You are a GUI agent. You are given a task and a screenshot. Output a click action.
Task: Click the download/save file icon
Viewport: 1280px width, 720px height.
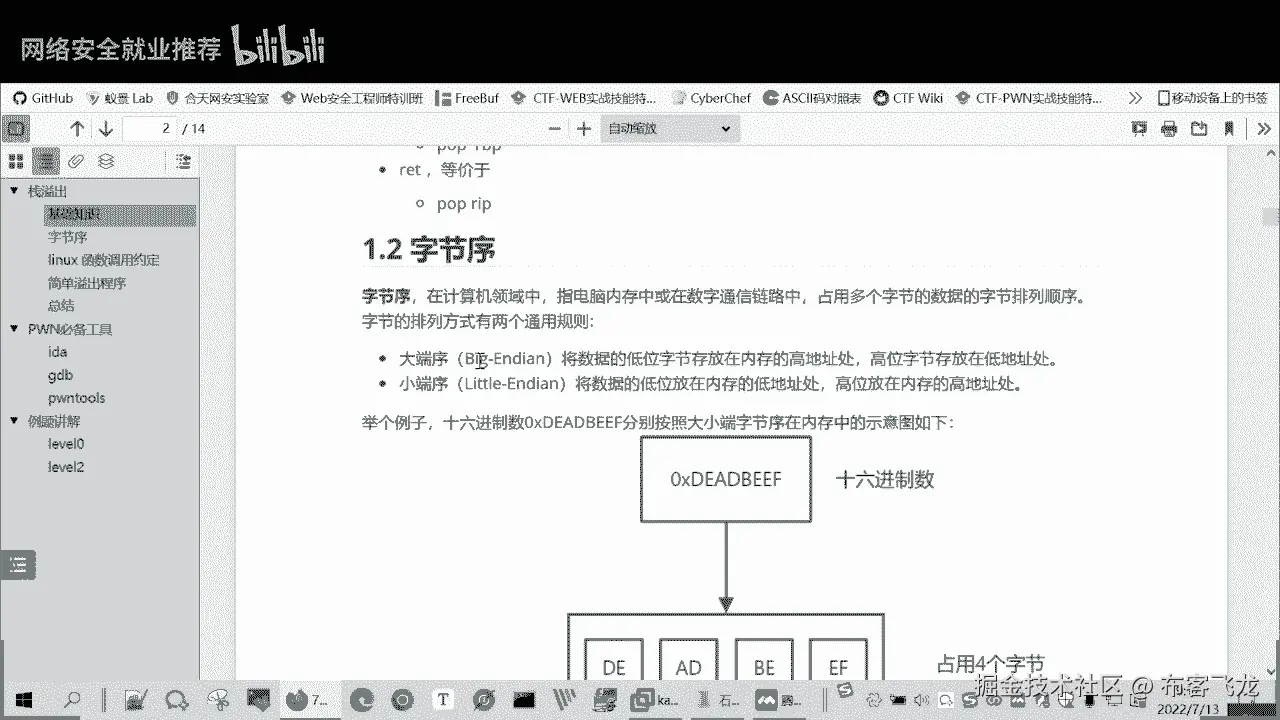click(1200, 128)
